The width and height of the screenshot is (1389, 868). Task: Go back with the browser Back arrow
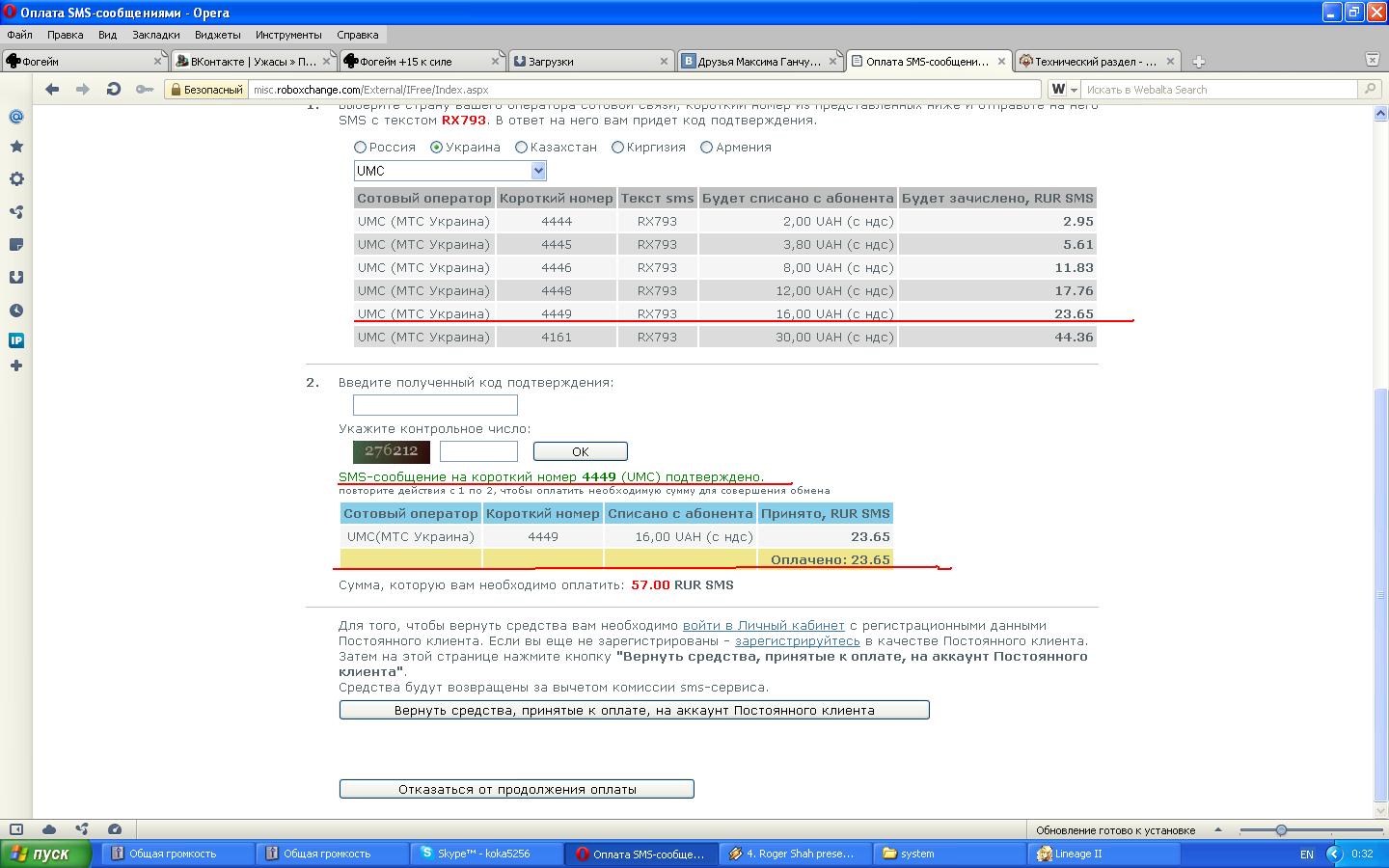click(52, 89)
